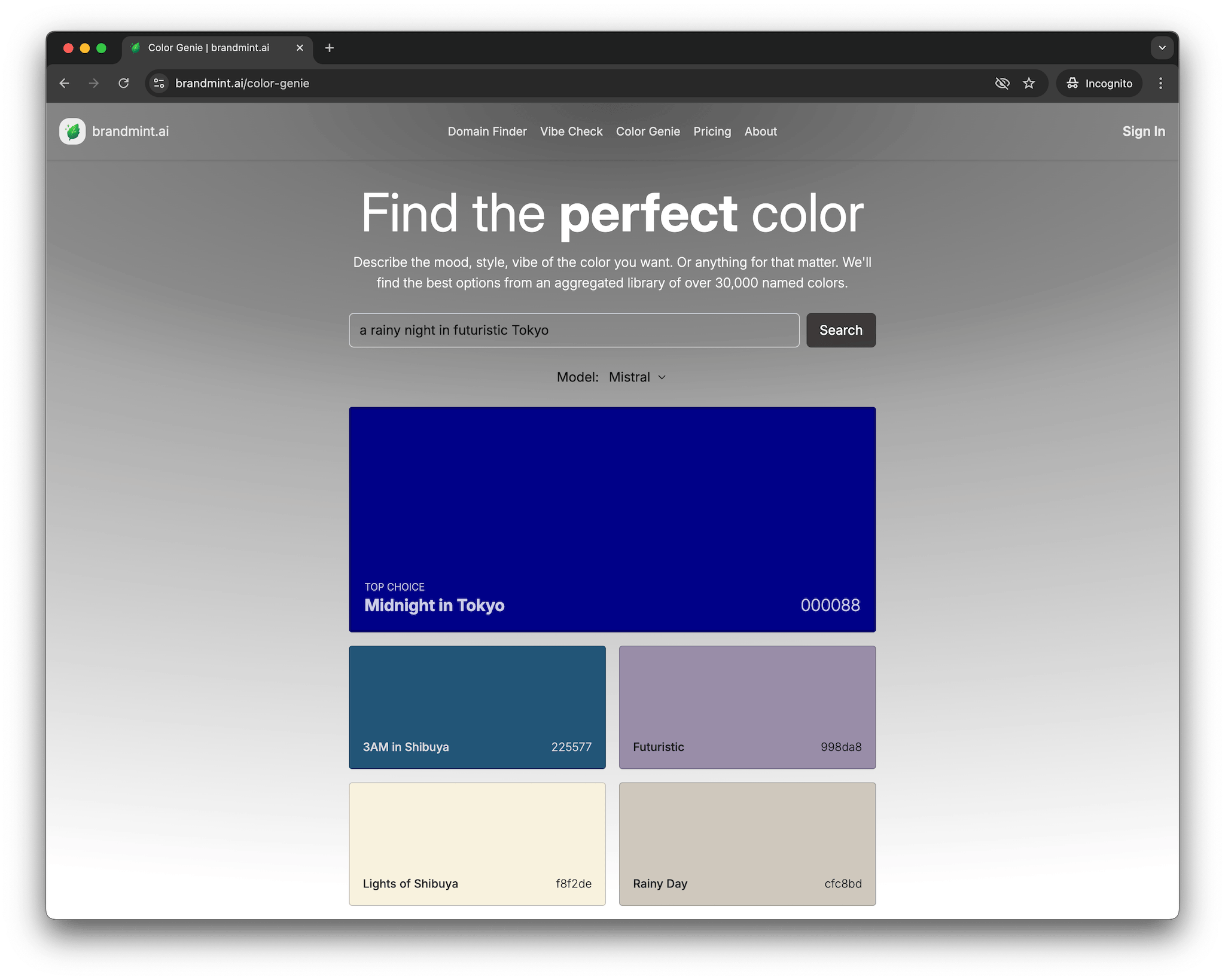Close the Color Genie tab
The height and width of the screenshot is (980, 1225).
point(300,48)
